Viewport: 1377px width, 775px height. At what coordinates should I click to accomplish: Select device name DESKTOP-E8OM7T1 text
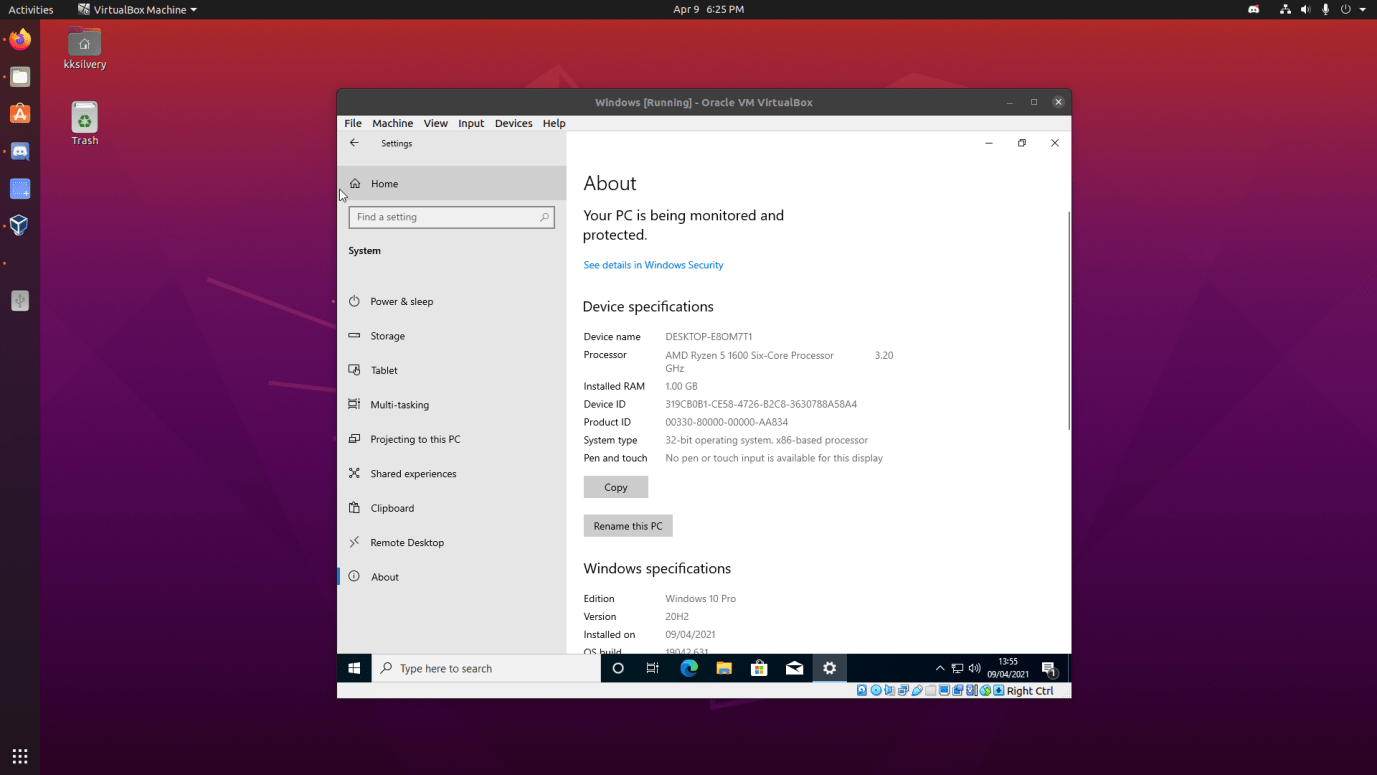[x=709, y=337]
